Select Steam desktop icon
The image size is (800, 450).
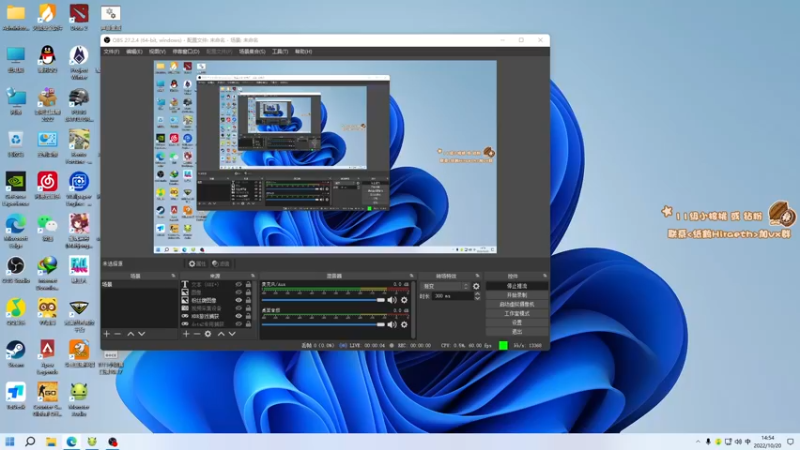[16, 354]
